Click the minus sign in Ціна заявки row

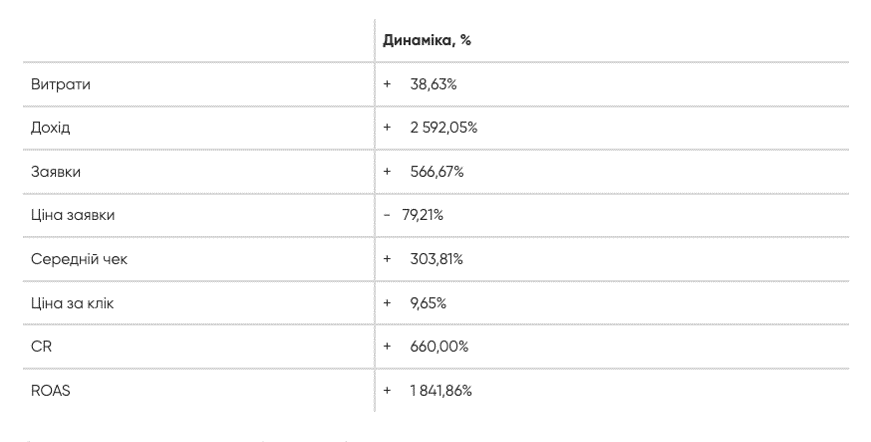pos(387,215)
